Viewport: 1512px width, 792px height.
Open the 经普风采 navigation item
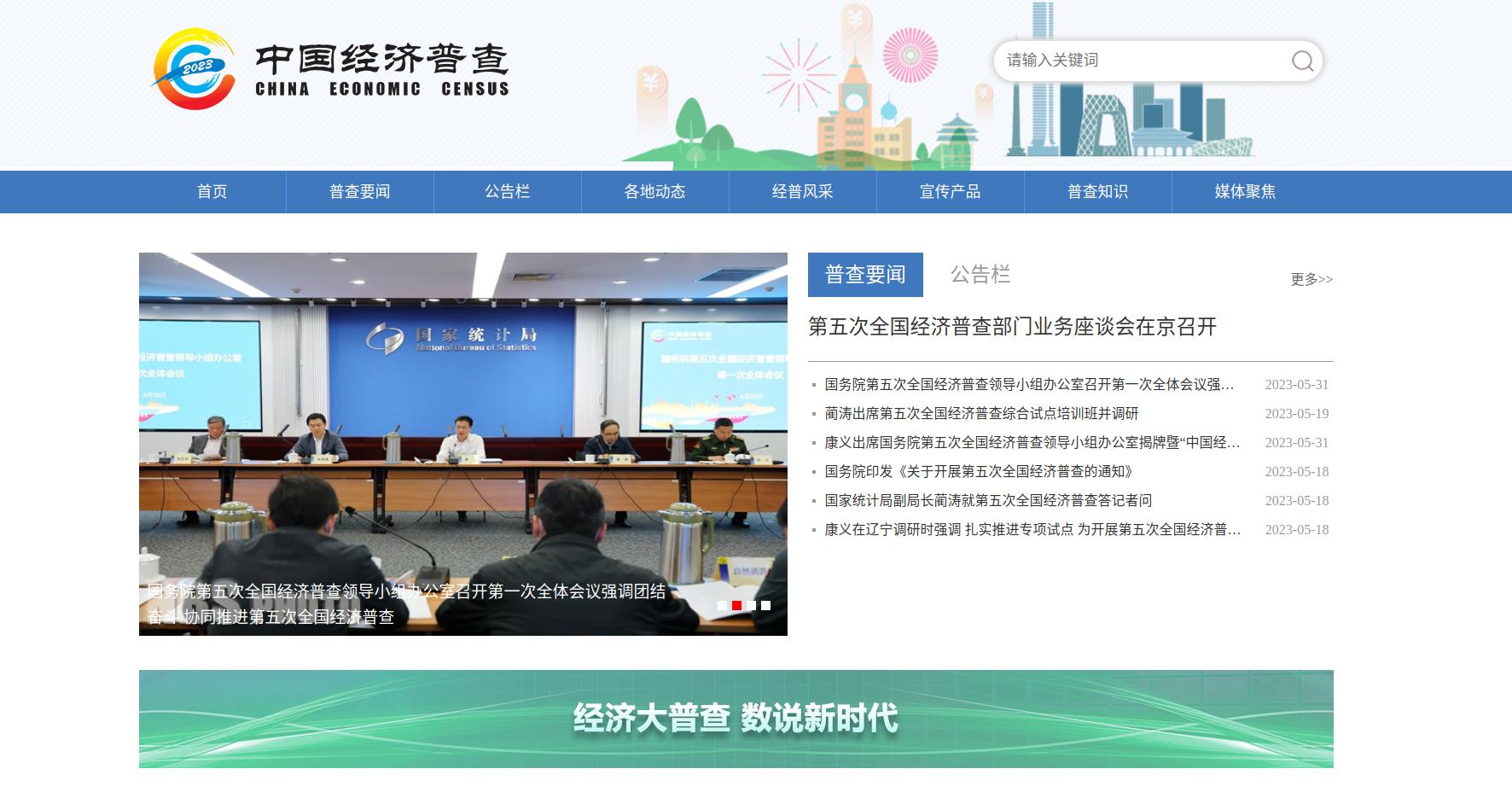(802, 192)
